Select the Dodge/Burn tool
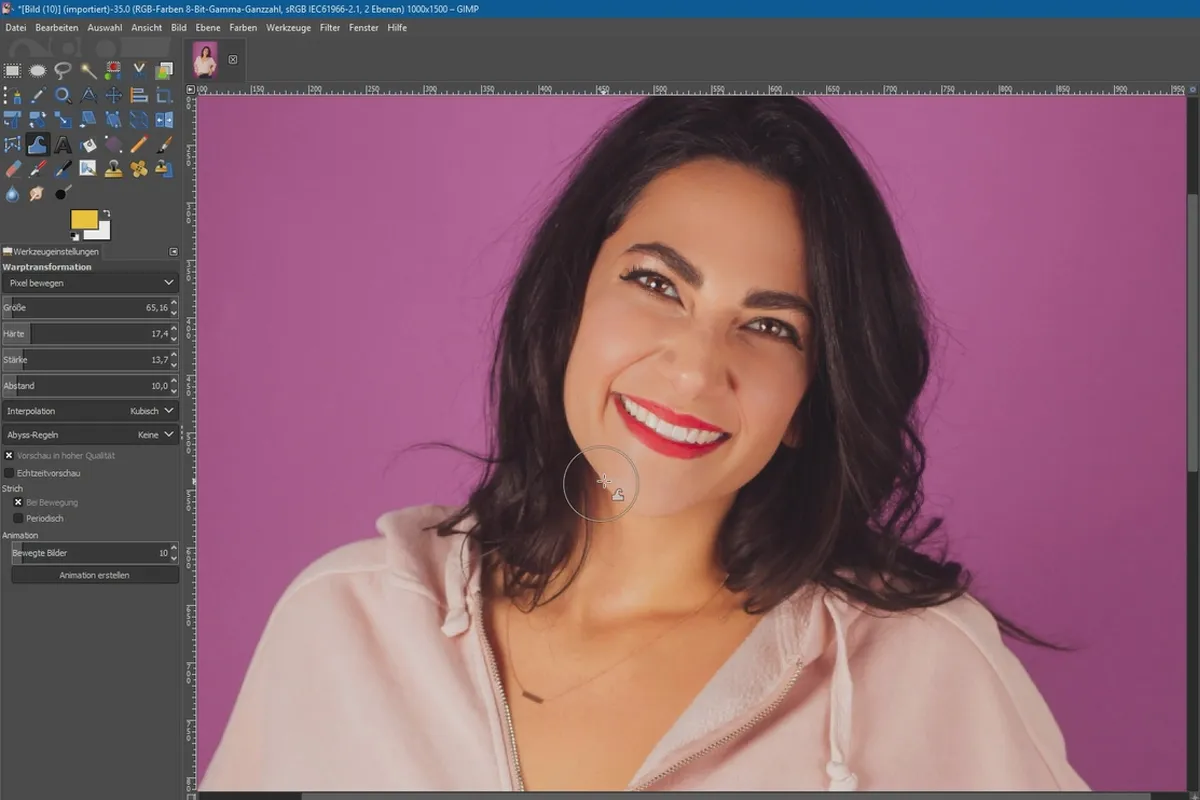This screenshot has width=1200, height=800. pos(63,194)
